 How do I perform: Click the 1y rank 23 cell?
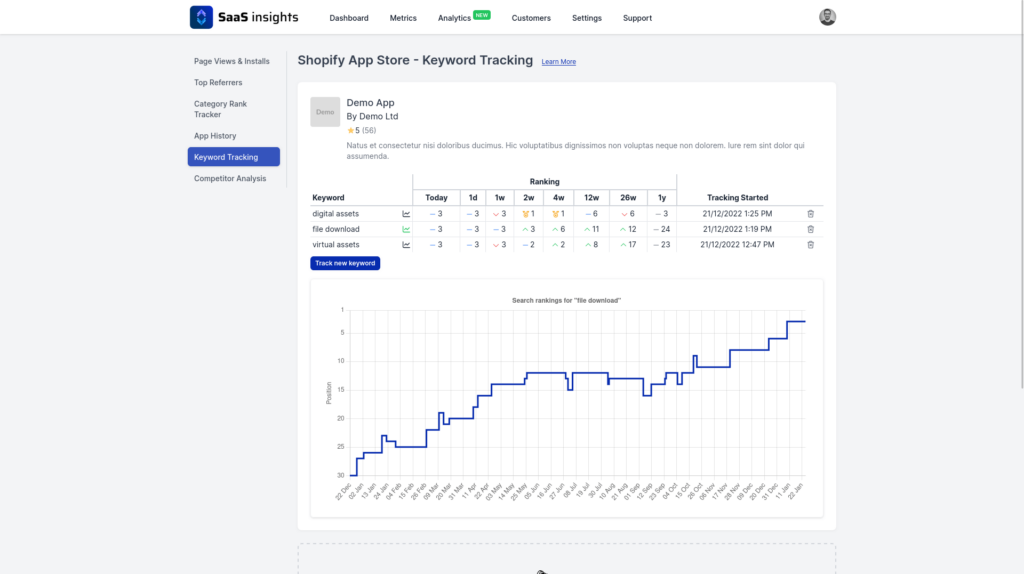[662, 245]
